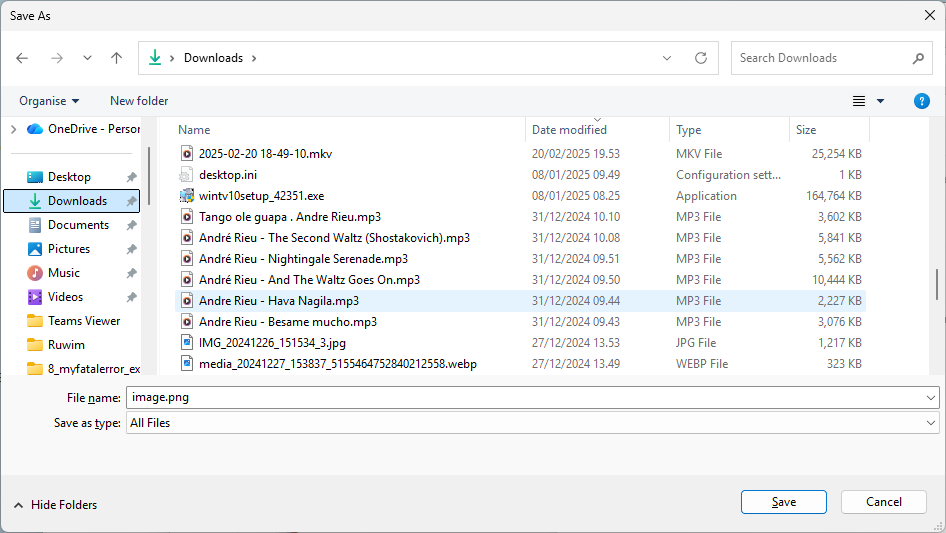Click the MKV file's media icon
This screenshot has width=946, height=533.
pyautogui.click(x=187, y=153)
